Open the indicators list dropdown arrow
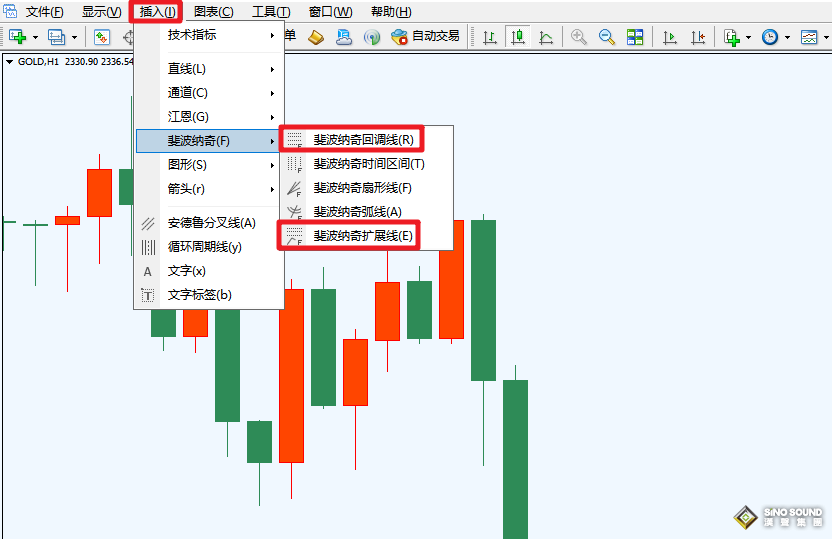 tap(749, 37)
